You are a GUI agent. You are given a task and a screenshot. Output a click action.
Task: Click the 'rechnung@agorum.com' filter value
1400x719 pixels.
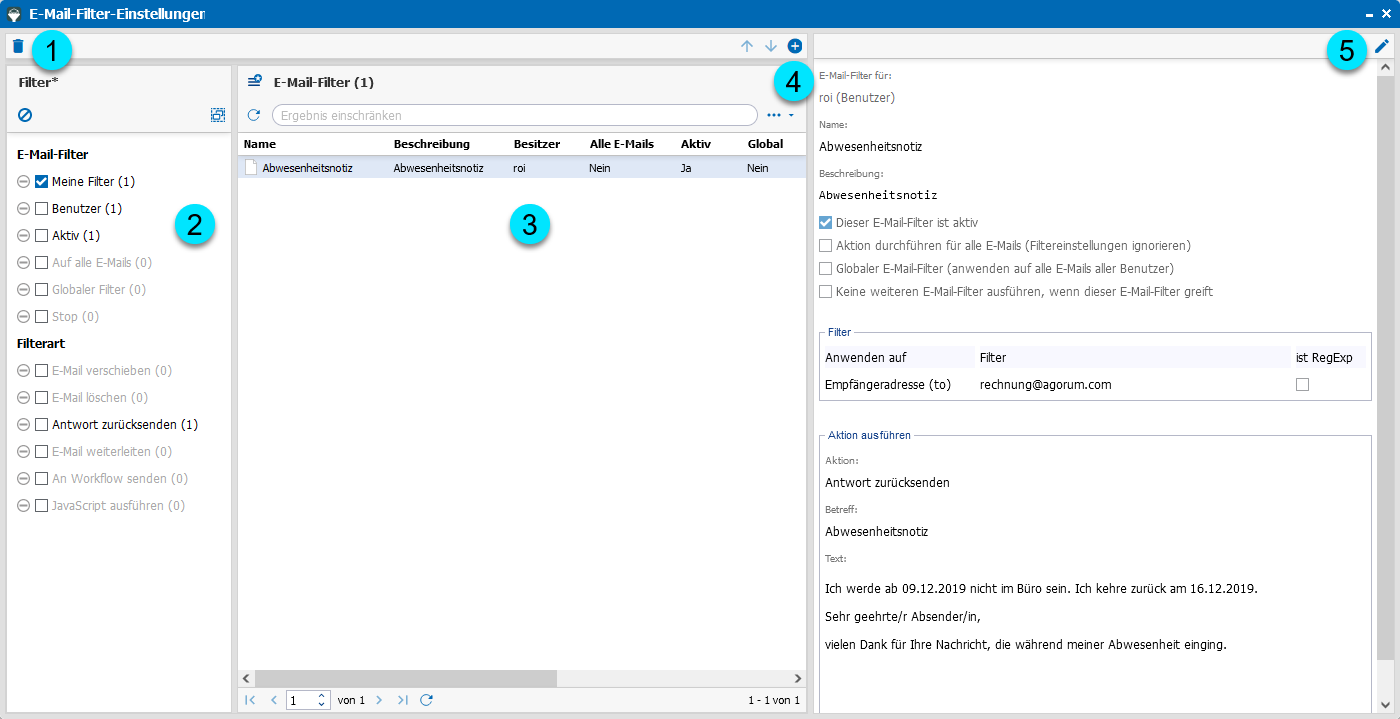pyautogui.click(x=1045, y=385)
